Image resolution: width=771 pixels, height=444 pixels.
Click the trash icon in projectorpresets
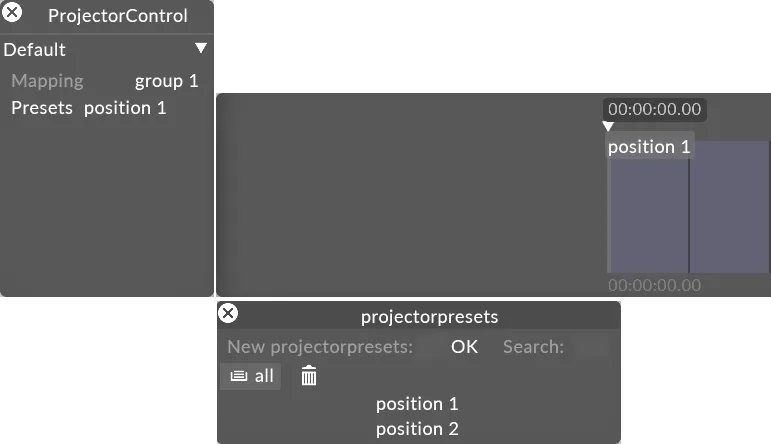(309, 376)
